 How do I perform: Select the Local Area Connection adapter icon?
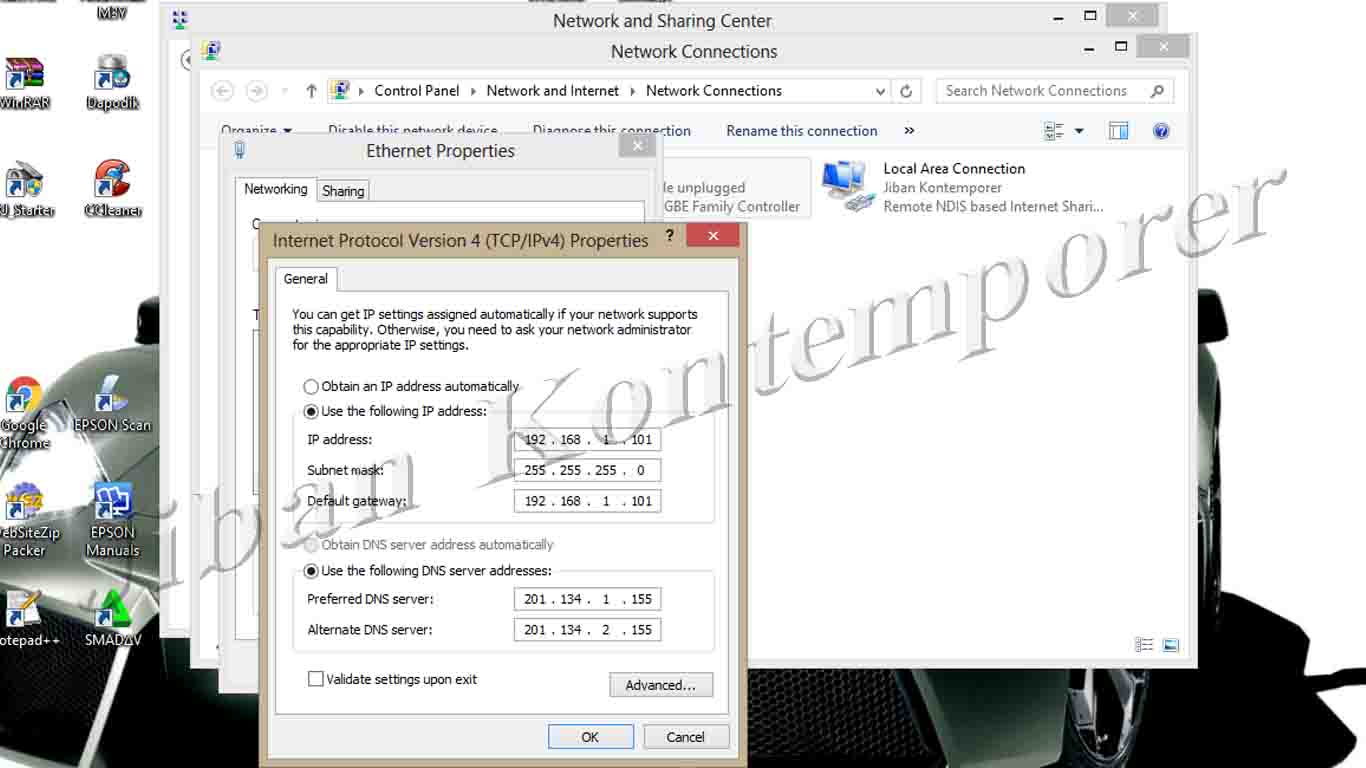[x=848, y=187]
